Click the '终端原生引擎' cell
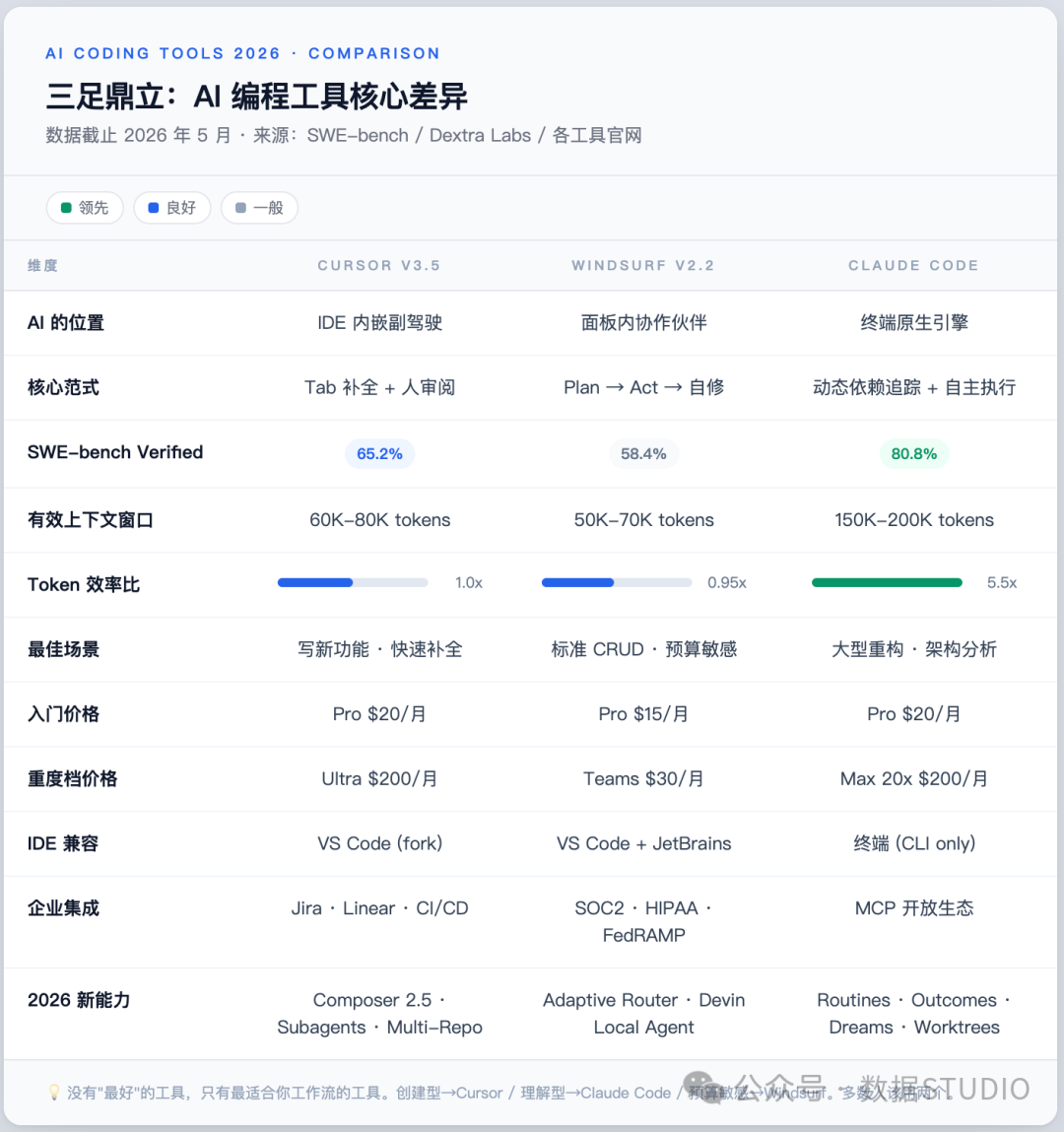This screenshot has height=1132, width=1064. click(914, 323)
